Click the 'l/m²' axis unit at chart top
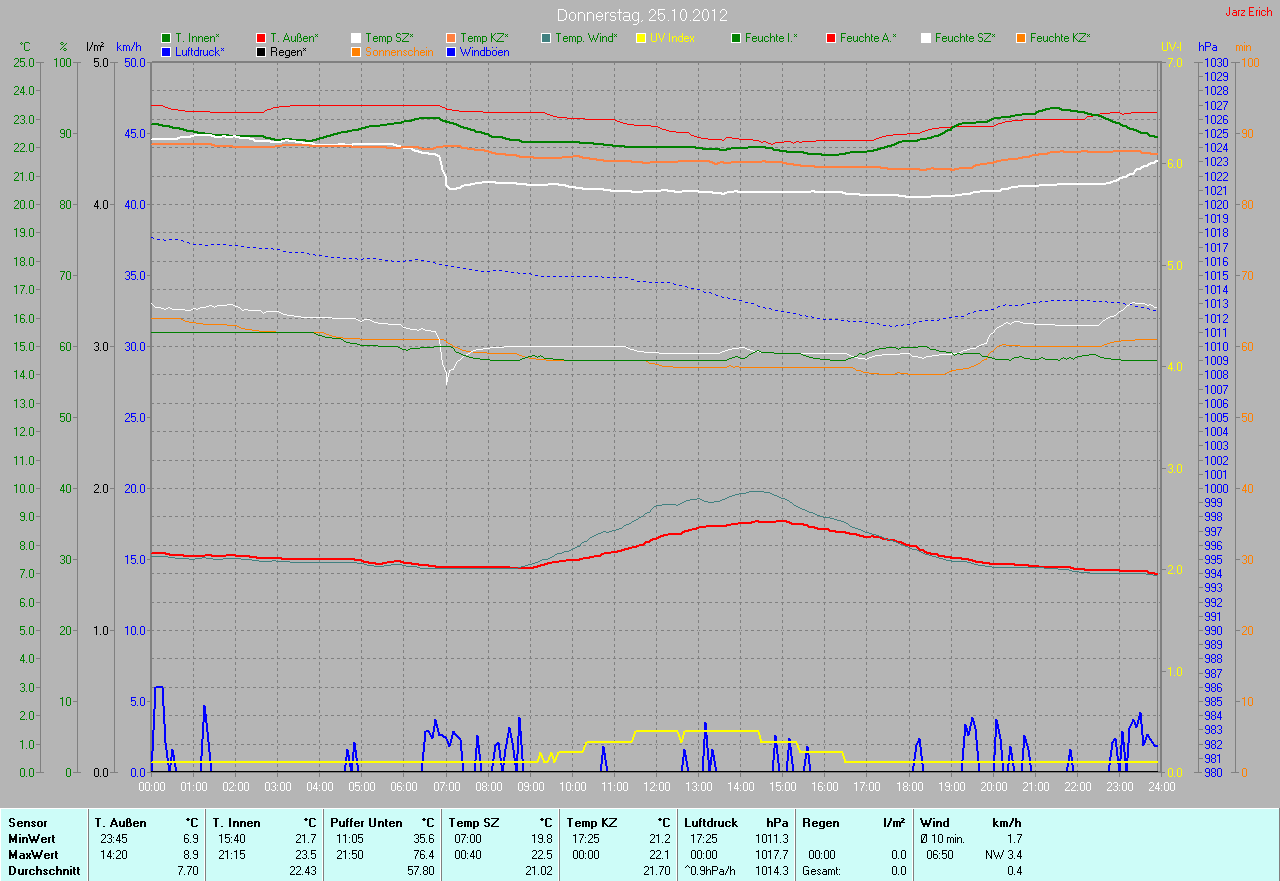This screenshot has height=881, width=1280. point(95,47)
